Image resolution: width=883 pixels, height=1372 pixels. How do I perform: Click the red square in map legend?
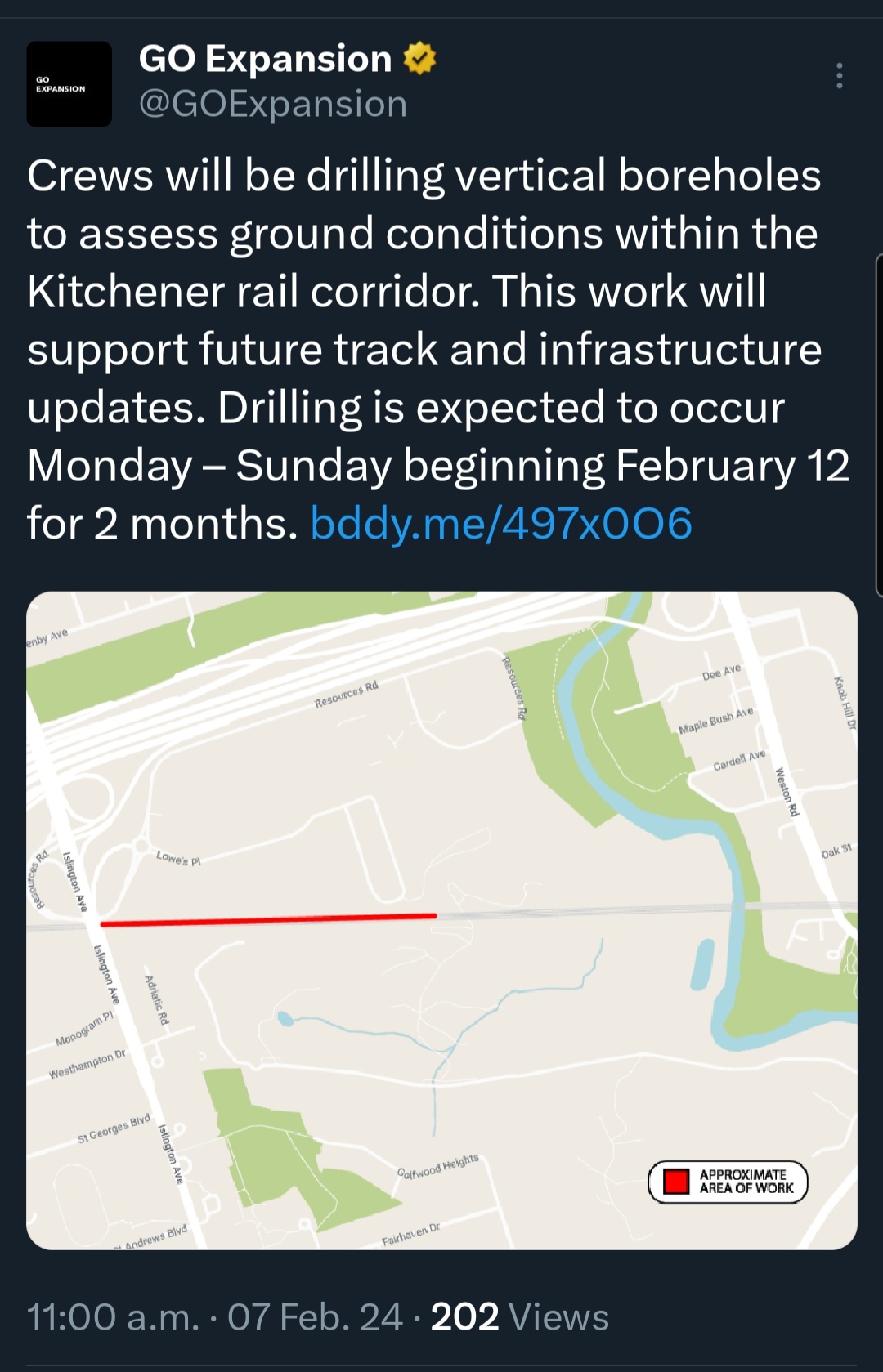tap(676, 1182)
